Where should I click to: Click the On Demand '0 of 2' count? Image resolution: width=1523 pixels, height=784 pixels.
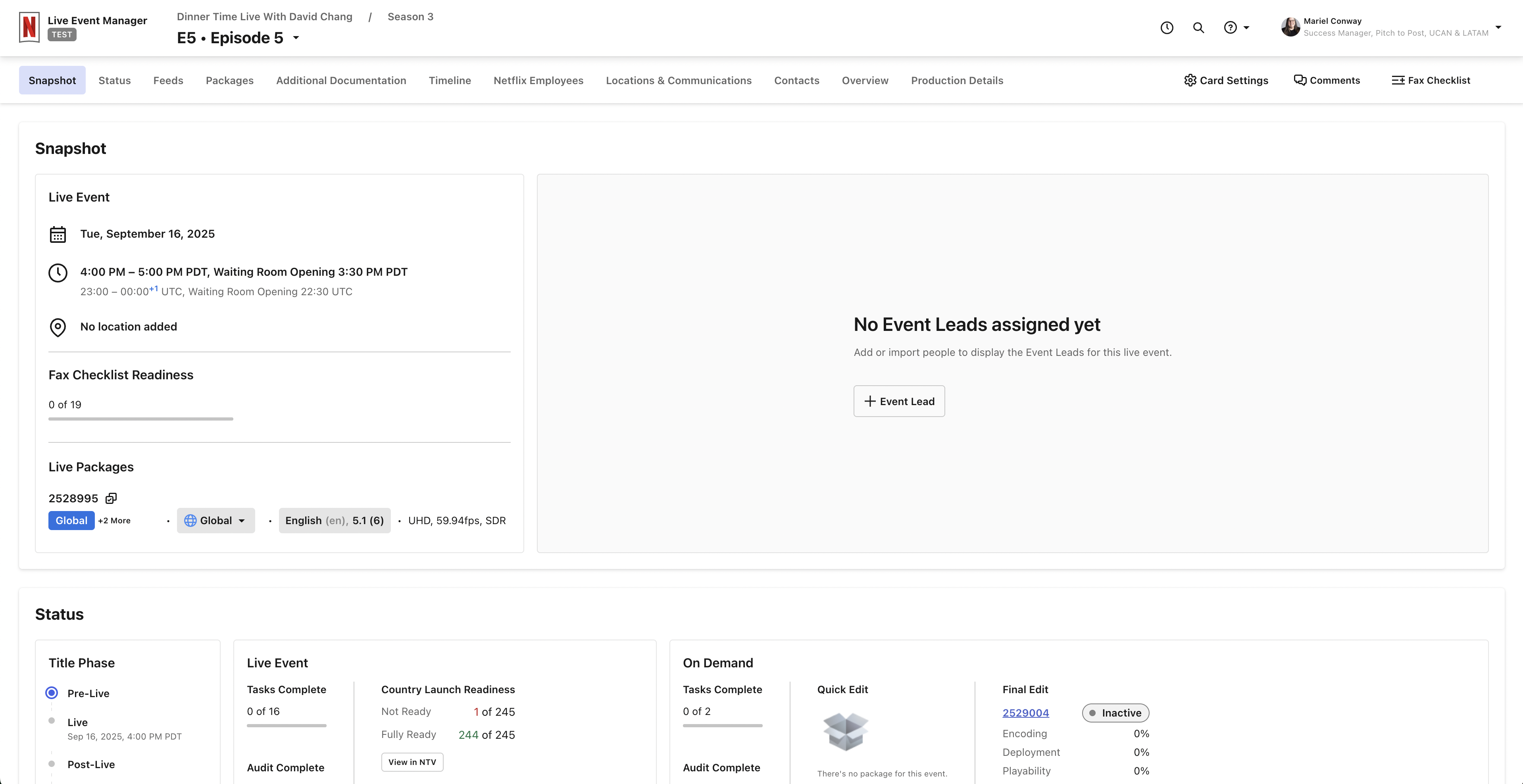696,711
